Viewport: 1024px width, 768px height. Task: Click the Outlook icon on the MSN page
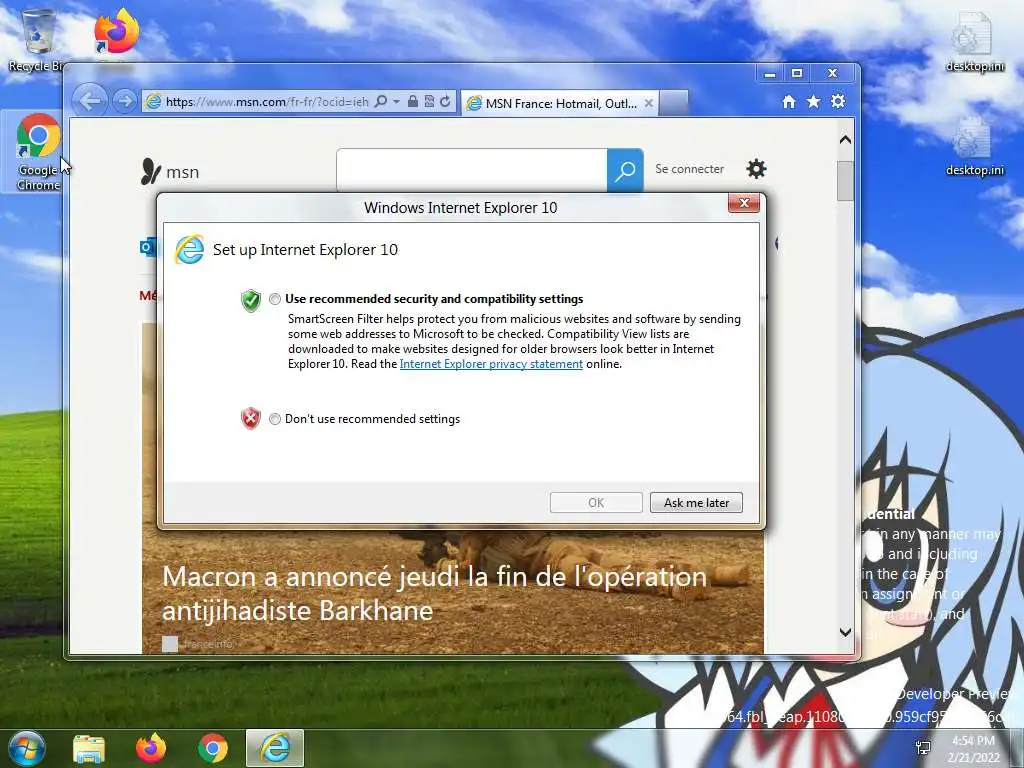148,248
